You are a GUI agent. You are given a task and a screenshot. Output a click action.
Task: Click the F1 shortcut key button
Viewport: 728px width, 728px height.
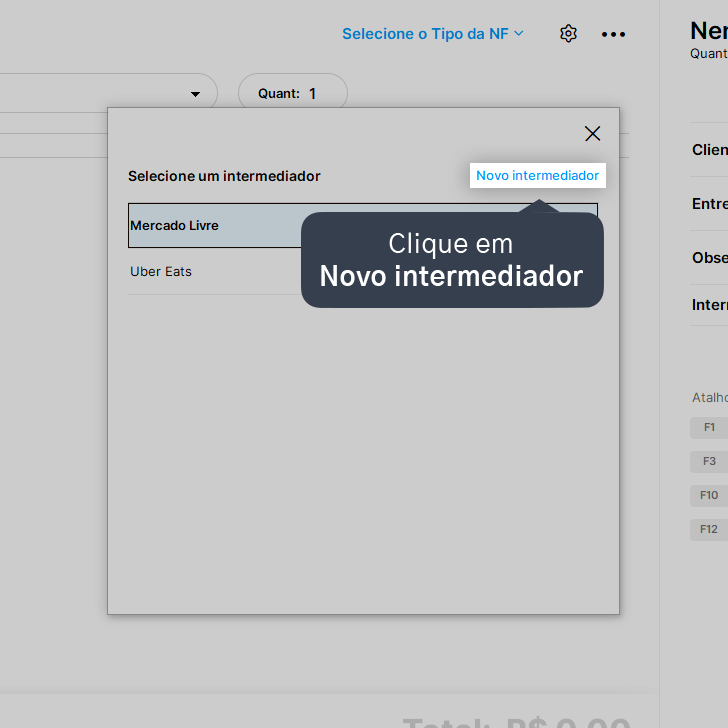[709, 428]
